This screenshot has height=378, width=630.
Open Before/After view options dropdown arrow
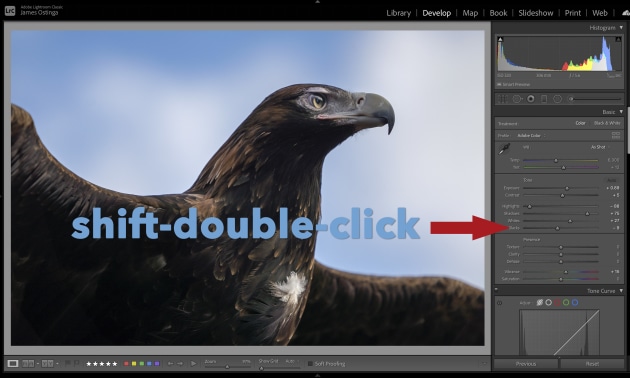coord(57,364)
